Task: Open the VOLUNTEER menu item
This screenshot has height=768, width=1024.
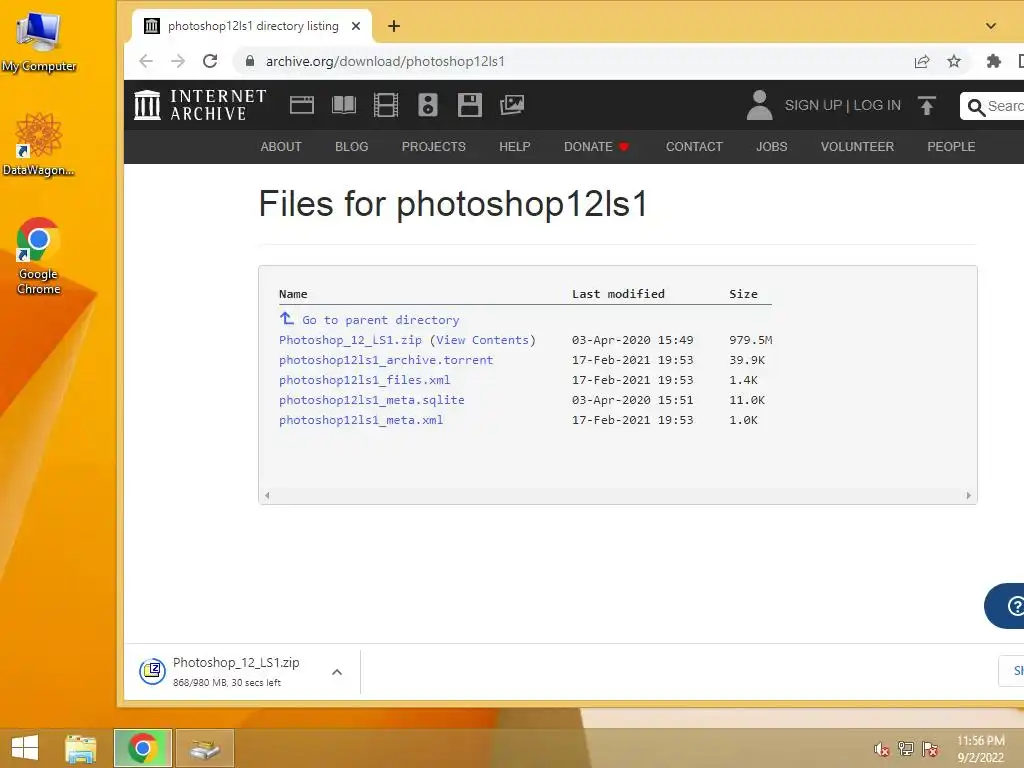Action: coord(857,147)
